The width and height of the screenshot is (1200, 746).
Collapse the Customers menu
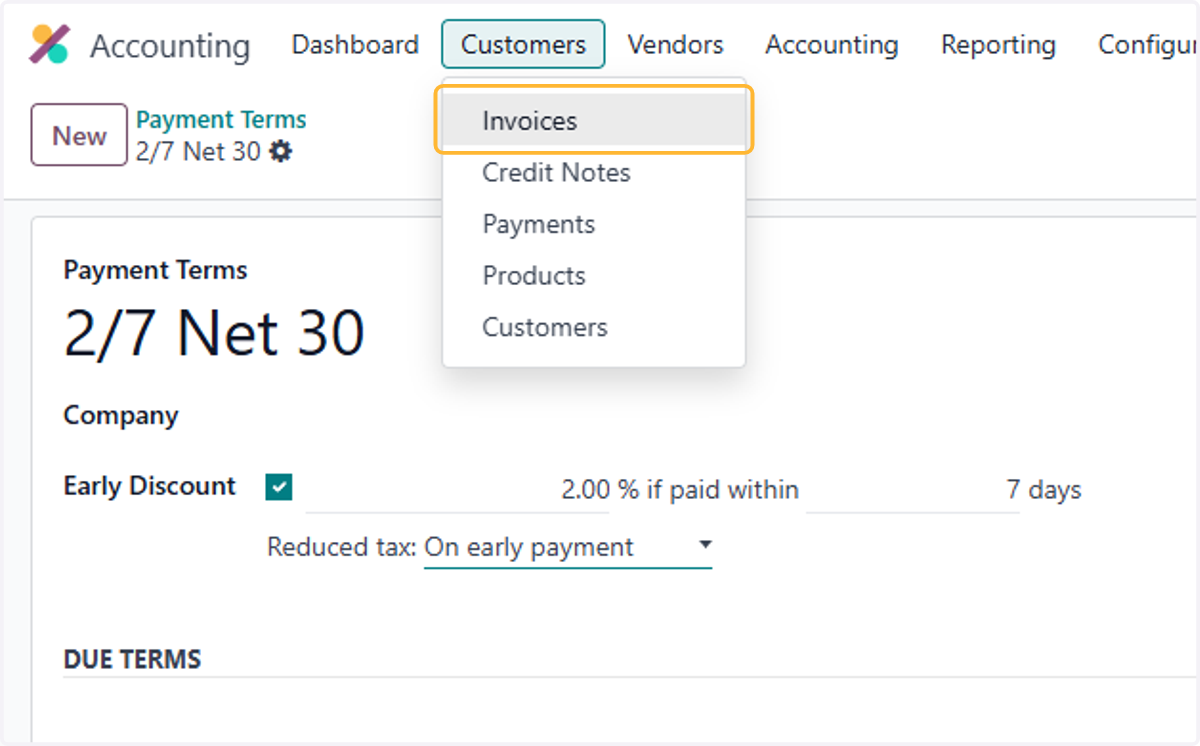(523, 45)
